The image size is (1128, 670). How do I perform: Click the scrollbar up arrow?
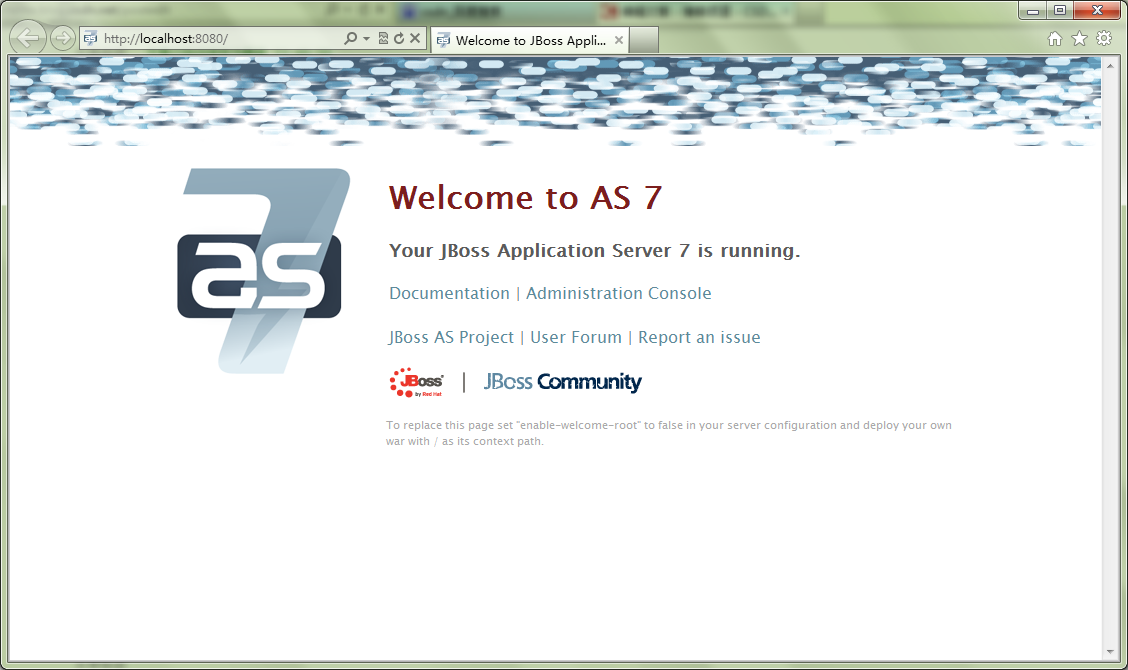1111,65
